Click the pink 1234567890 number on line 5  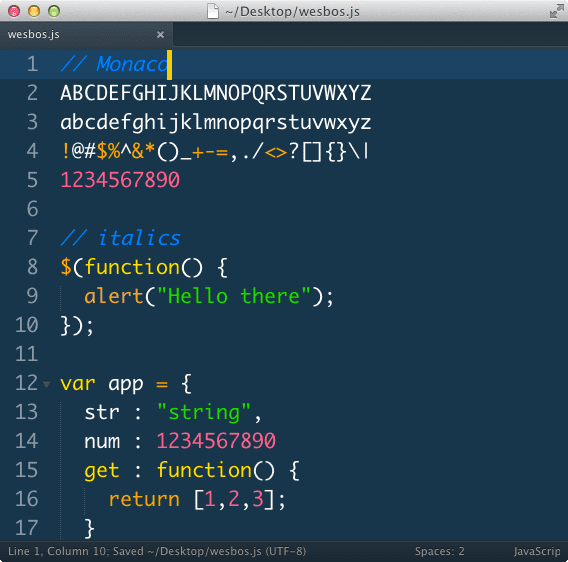pyautogui.click(x=120, y=180)
